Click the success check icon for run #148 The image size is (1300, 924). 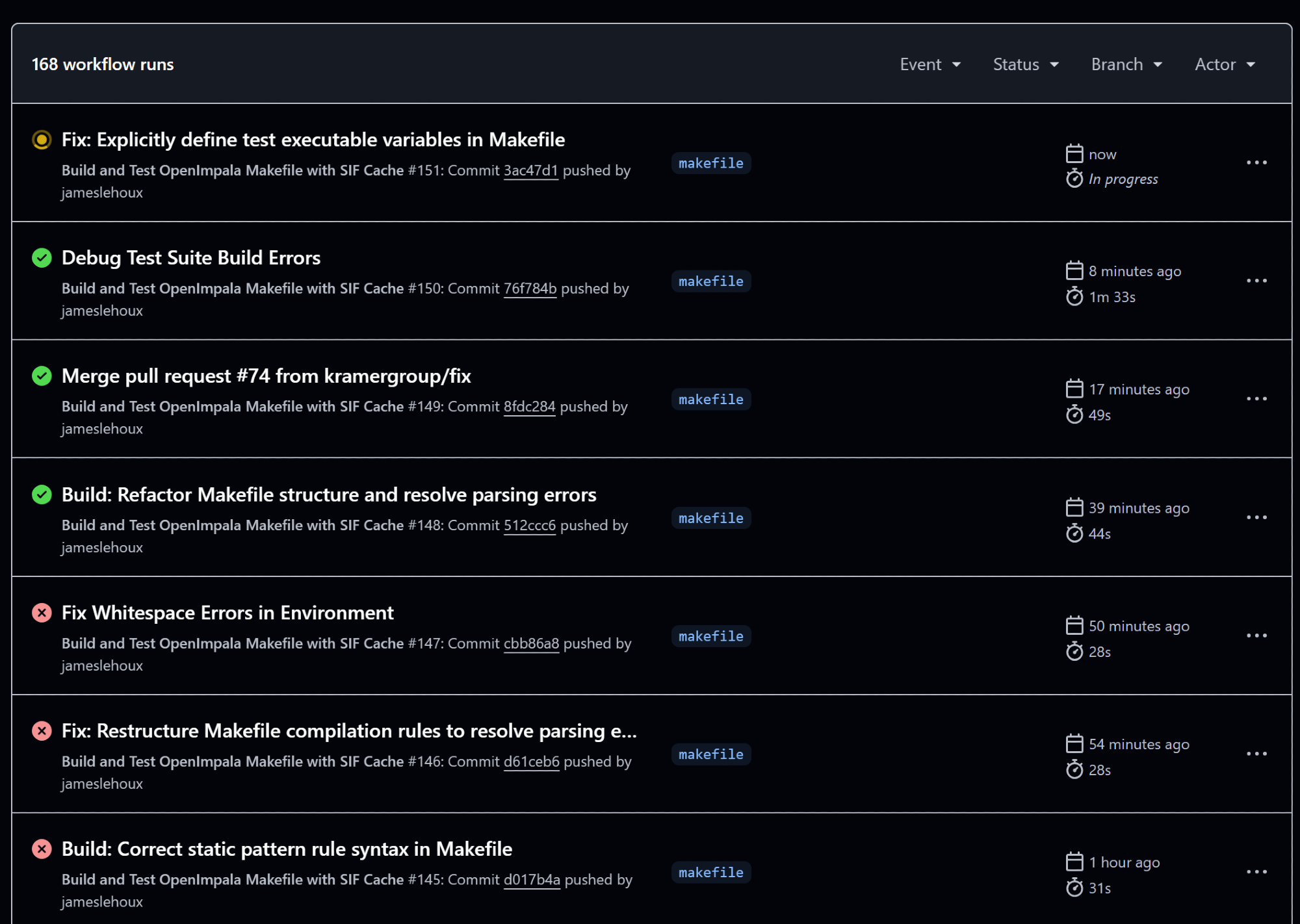[42, 494]
